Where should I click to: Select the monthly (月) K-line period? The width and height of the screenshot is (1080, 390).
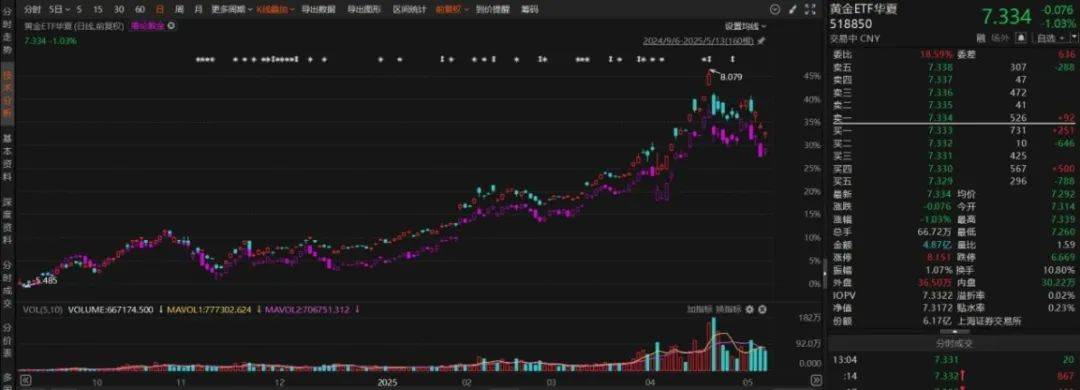tap(198, 10)
